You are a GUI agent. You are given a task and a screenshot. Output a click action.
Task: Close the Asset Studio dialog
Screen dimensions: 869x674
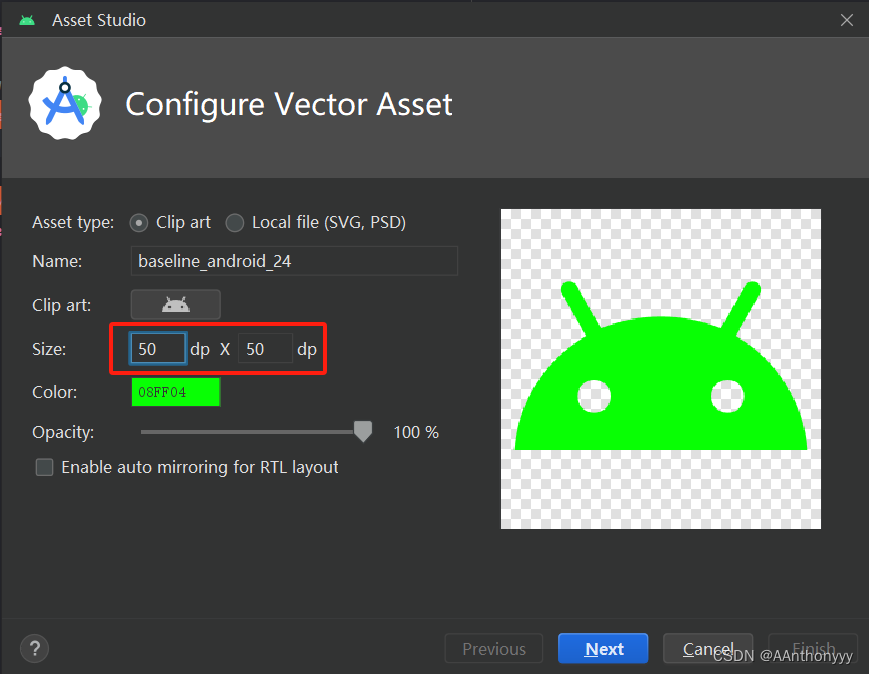pyautogui.click(x=846, y=21)
